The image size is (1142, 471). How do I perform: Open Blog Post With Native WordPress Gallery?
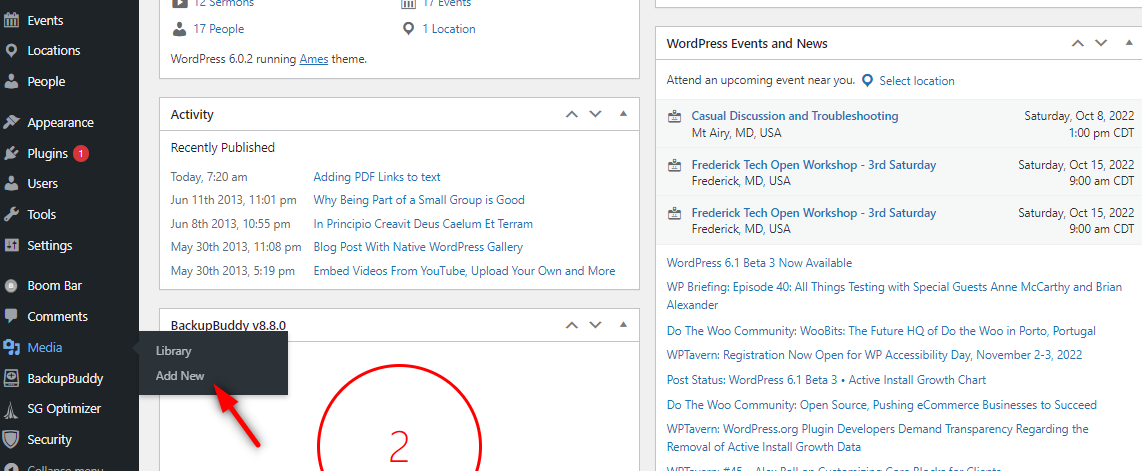click(x=418, y=248)
